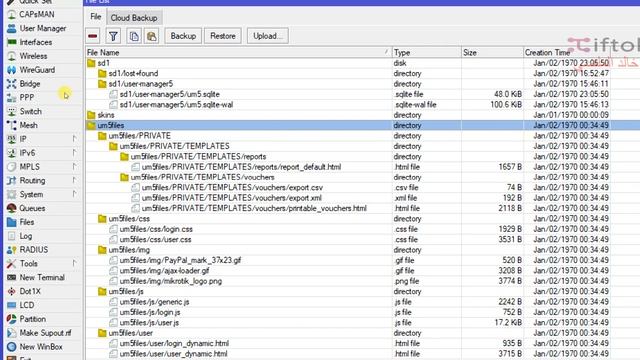Open Dot1X menu
640x360 pixels.
tap(30, 291)
